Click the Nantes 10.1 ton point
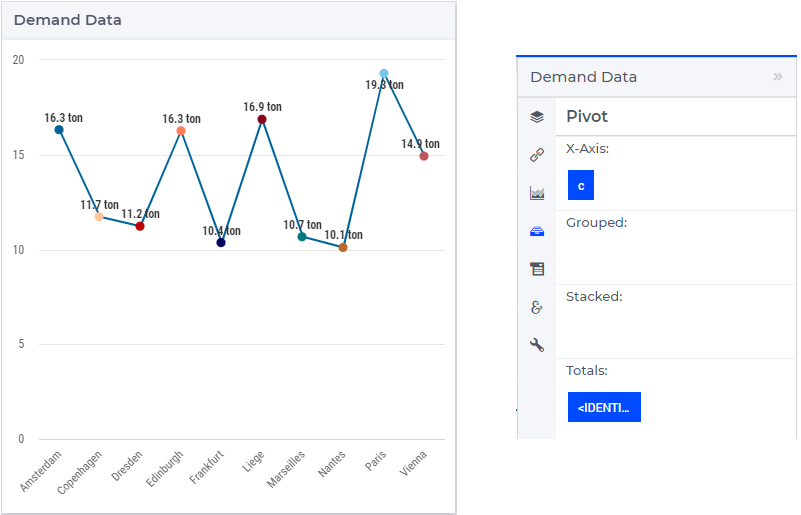Screen dimensions: 801x515 tap(343, 247)
